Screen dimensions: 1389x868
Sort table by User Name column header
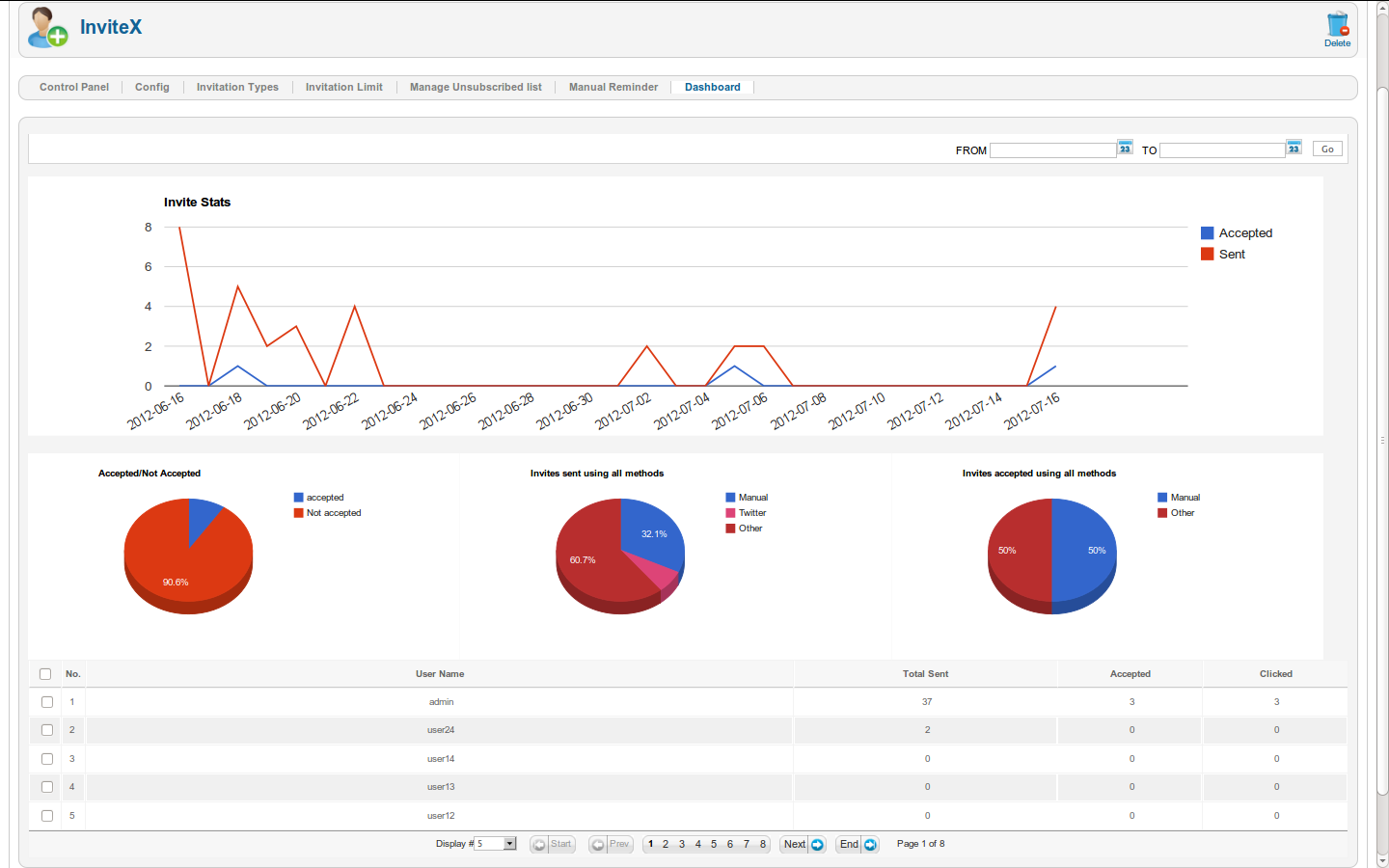440,674
